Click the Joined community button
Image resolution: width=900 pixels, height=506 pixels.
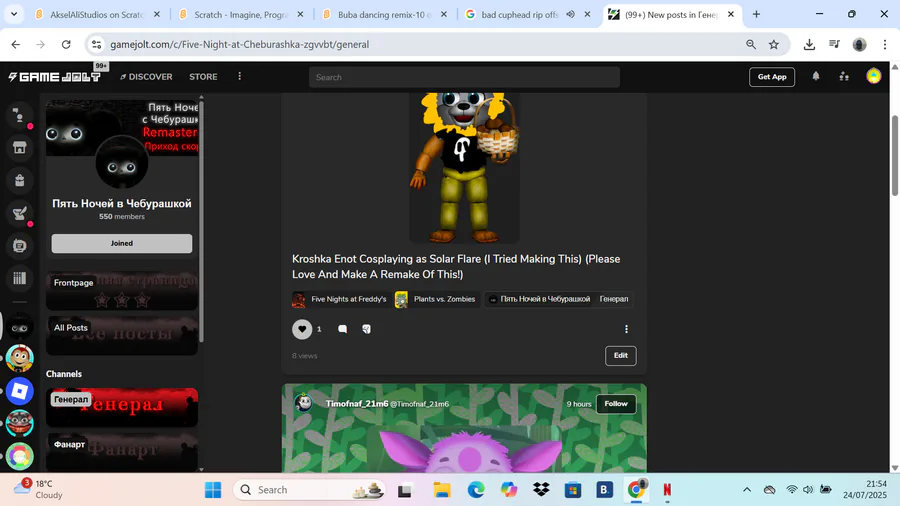pos(122,243)
